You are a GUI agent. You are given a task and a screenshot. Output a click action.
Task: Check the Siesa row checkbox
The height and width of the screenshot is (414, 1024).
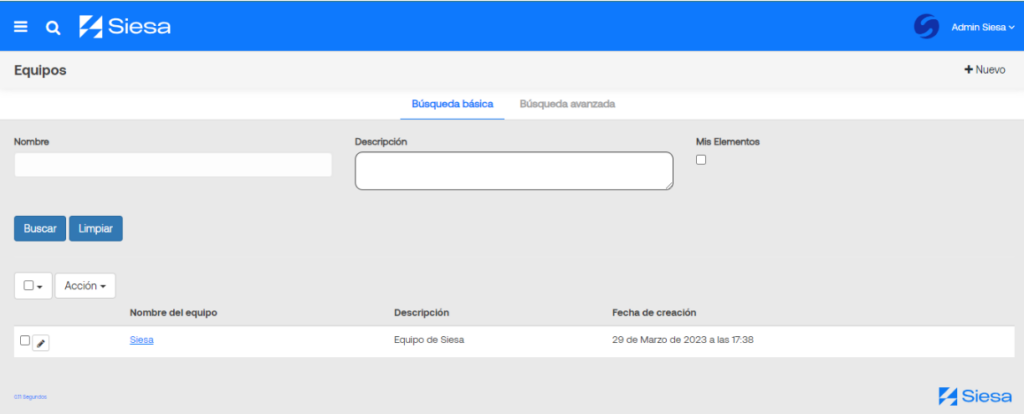[25, 341]
